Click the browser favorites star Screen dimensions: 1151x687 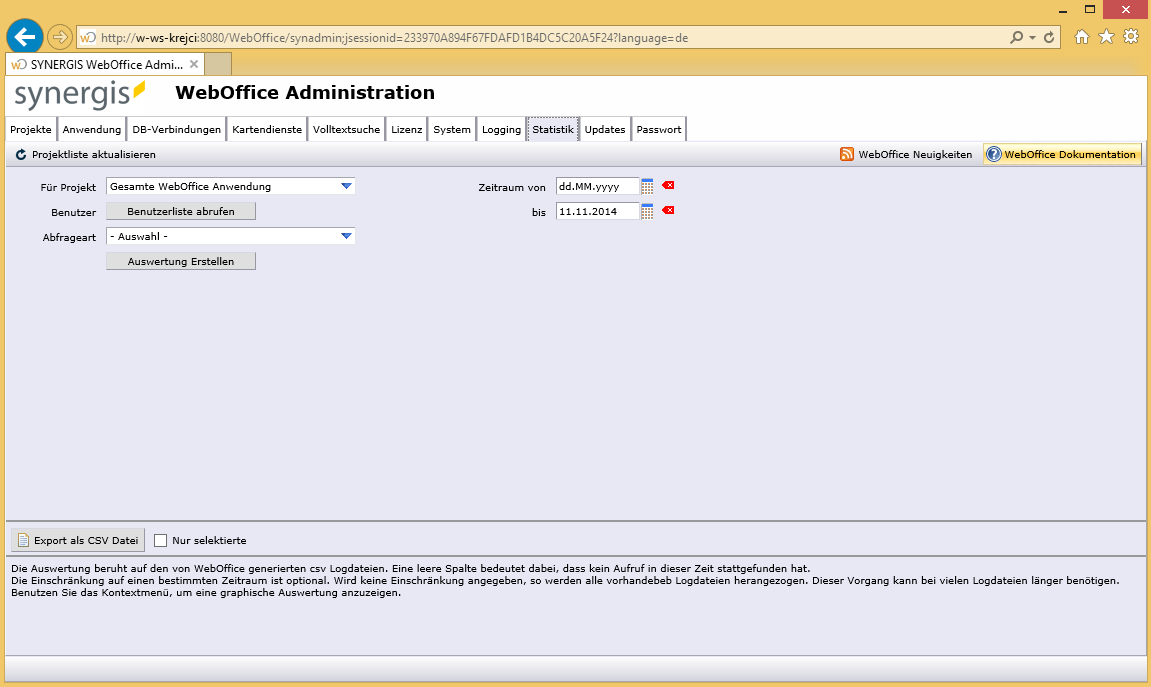[1105, 36]
